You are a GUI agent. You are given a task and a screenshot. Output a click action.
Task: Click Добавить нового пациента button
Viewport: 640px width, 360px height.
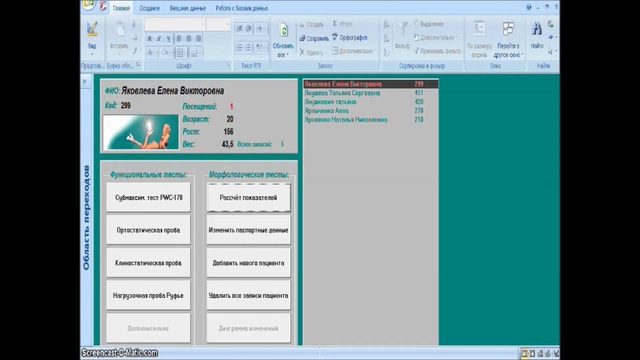[x=249, y=263]
